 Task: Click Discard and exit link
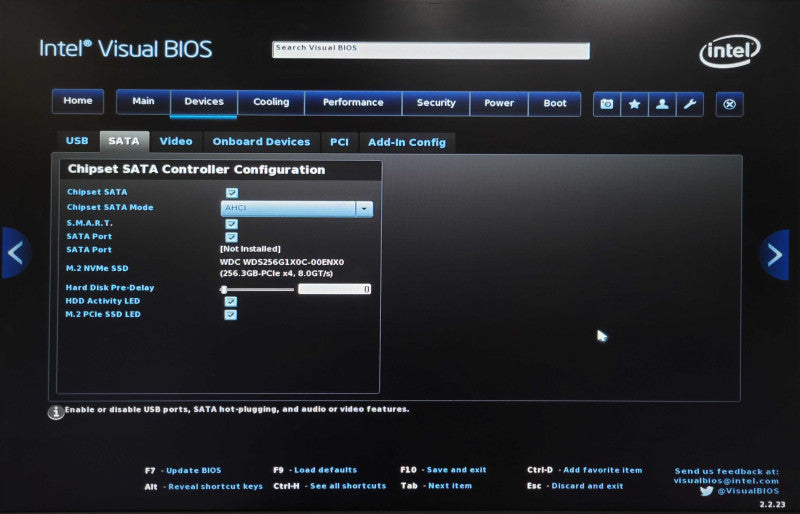point(587,486)
